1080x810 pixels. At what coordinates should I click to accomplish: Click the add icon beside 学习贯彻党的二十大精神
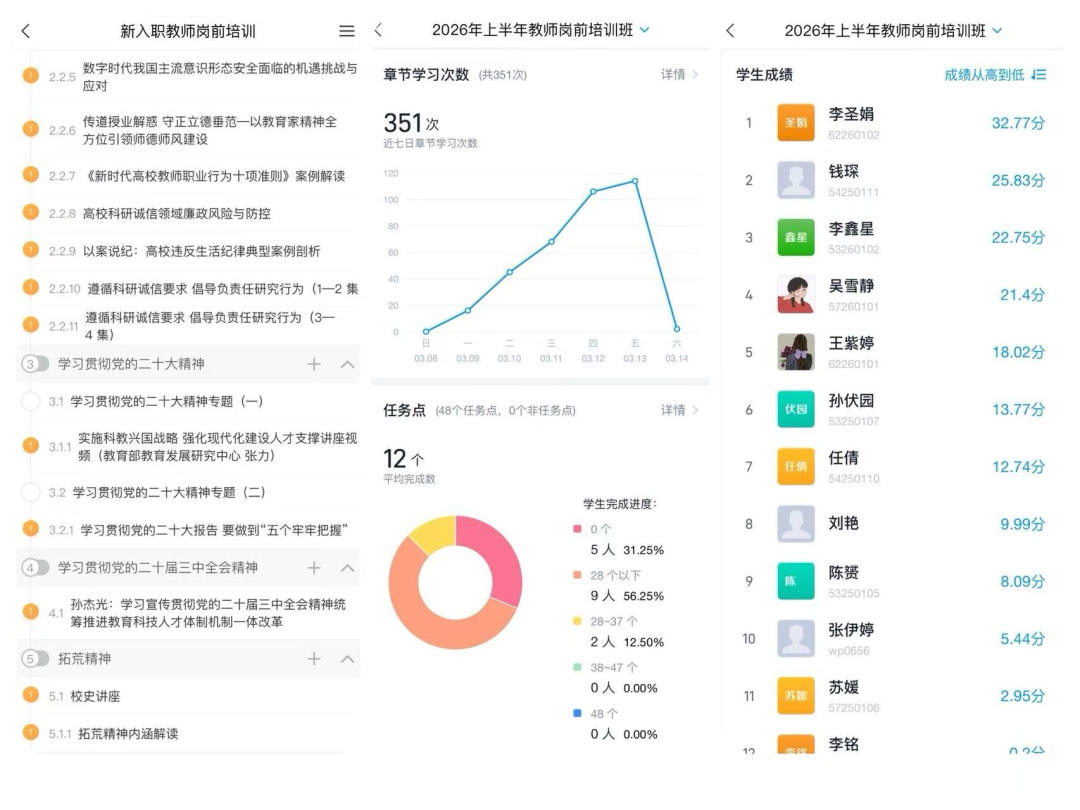tap(315, 364)
